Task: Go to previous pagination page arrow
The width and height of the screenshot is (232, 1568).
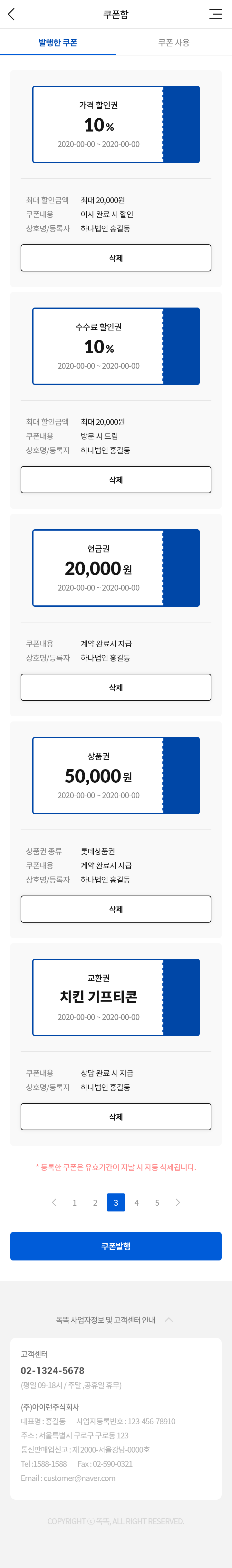Action: pos(54,1202)
